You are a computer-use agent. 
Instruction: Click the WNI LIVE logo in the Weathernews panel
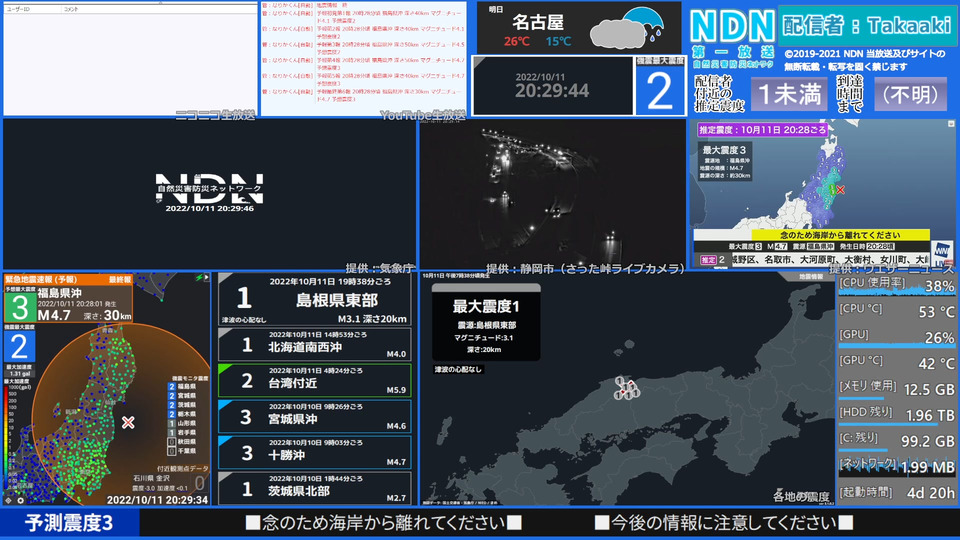point(942,253)
